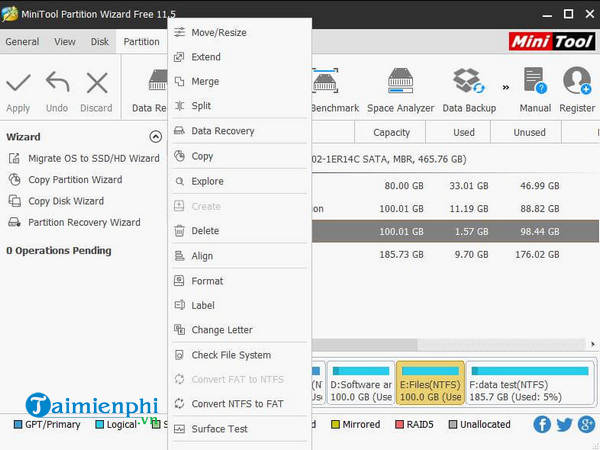The width and height of the screenshot is (600, 450).
Task: Choose Split in context menu
Action: tap(240, 106)
